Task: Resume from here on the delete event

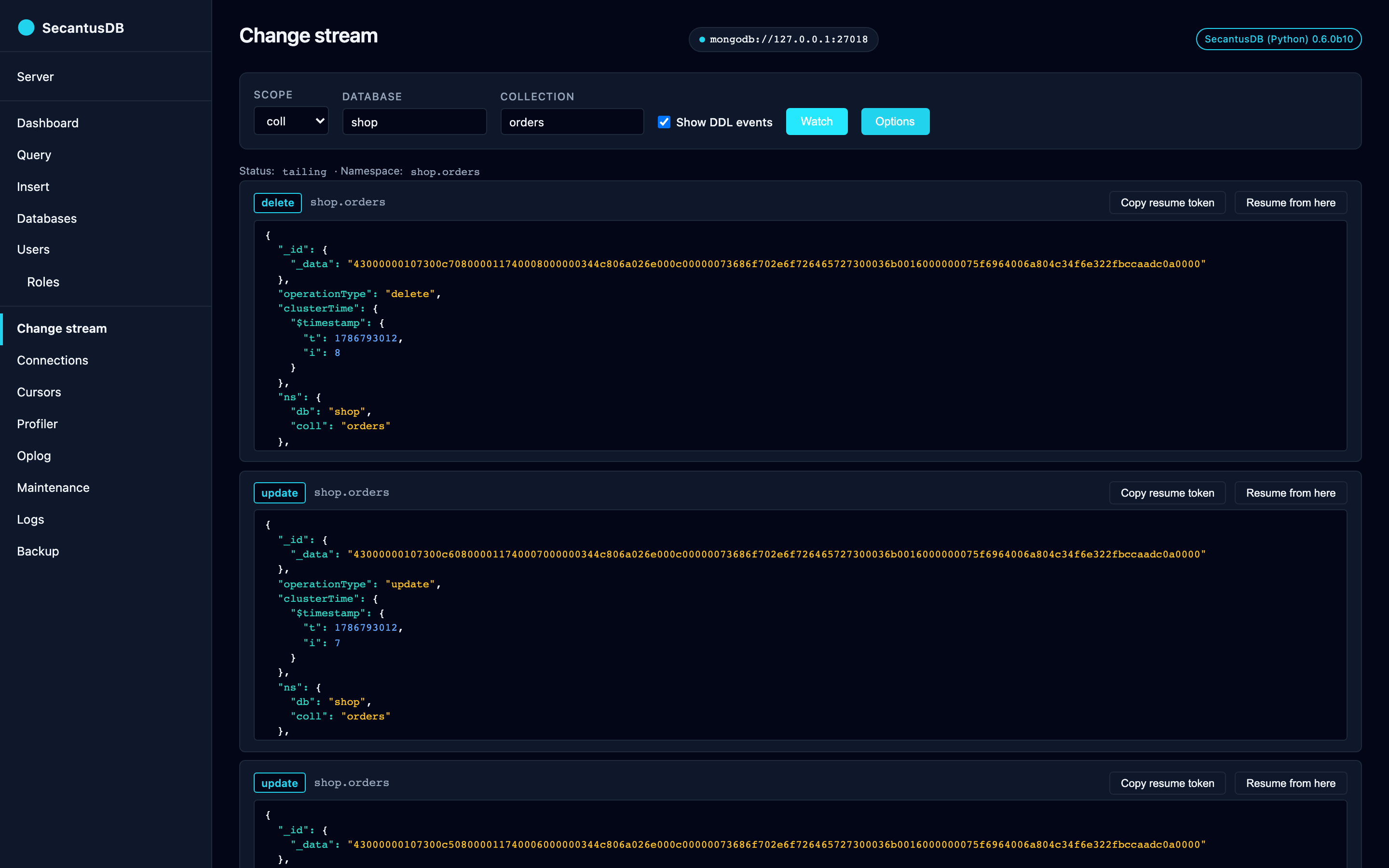Action: click(1290, 203)
